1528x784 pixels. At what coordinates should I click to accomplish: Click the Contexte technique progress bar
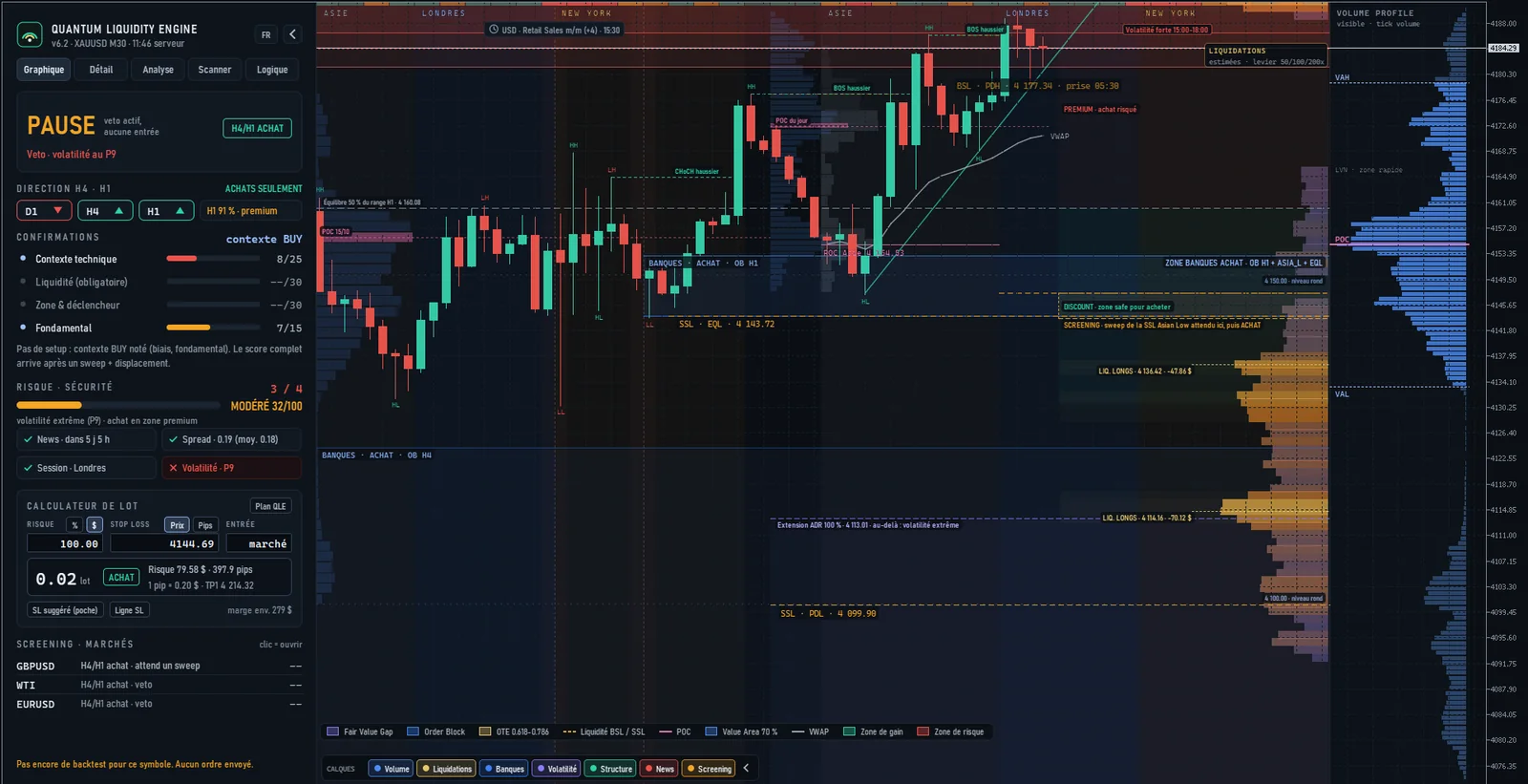(x=213, y=259)
